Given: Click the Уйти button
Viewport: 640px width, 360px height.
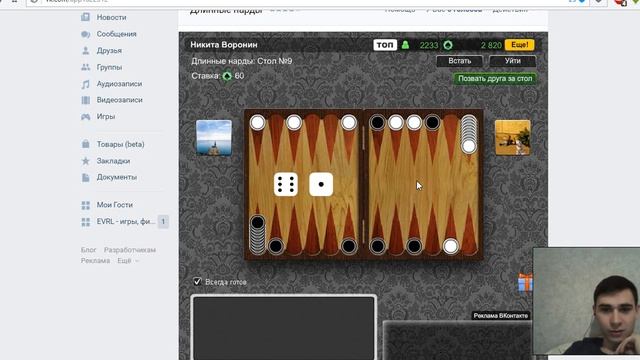Looking at the screenshot, I should (512, 61).
